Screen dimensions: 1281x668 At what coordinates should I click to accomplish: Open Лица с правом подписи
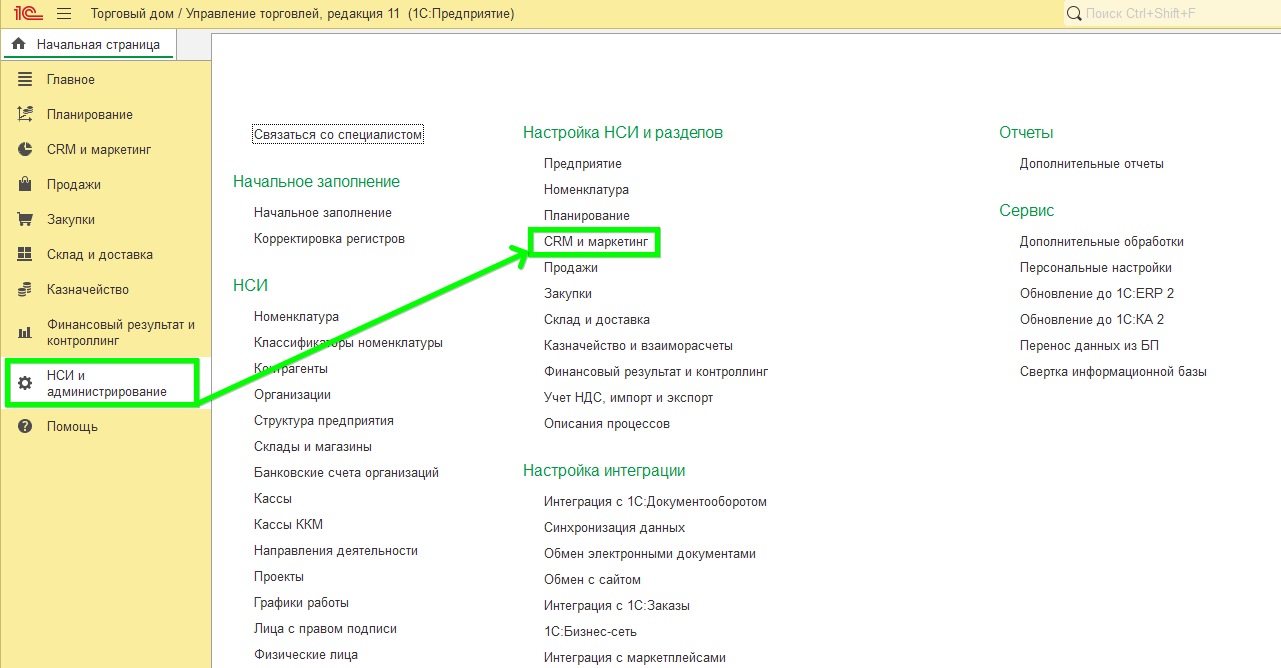(325, 629)
